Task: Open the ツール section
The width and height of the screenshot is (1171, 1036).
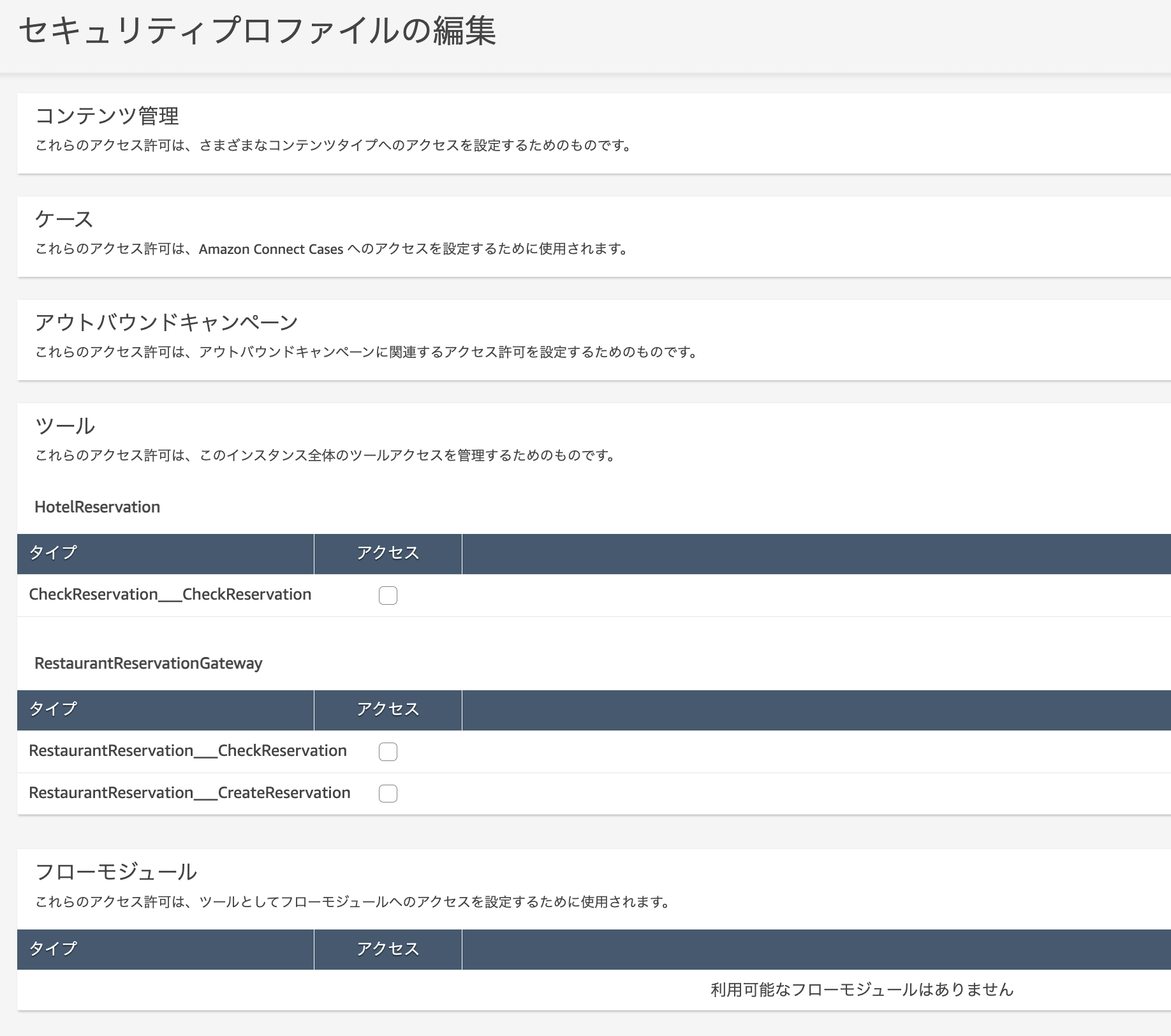Action: 65,424
